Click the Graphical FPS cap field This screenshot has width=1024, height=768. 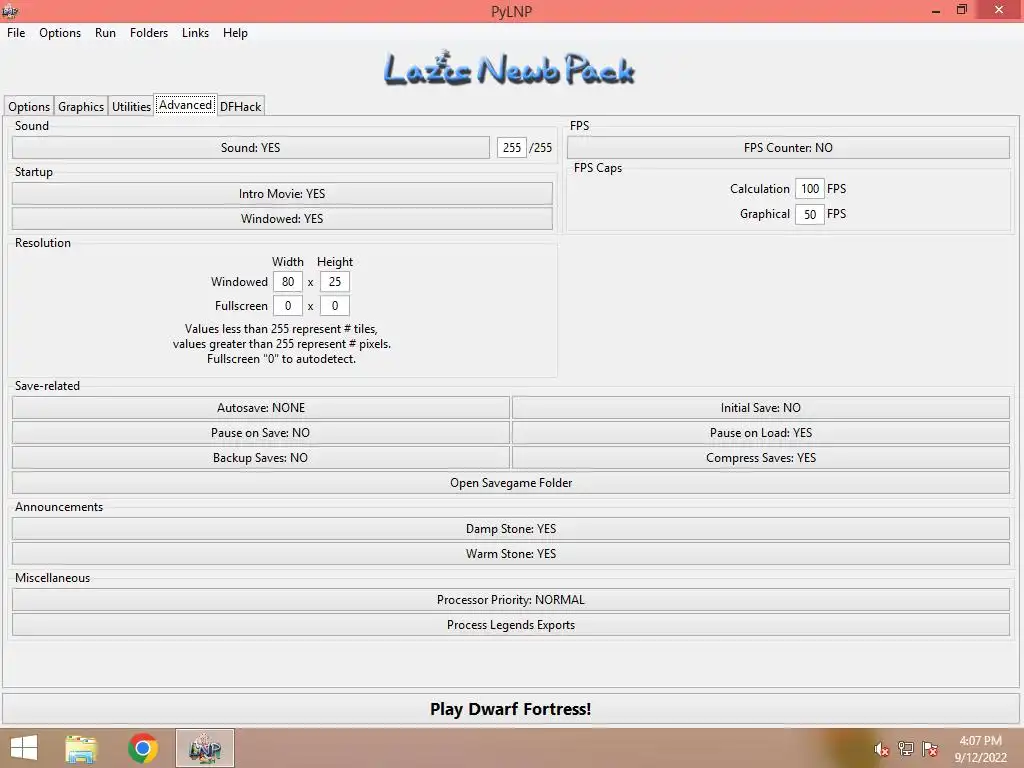coord(810,214)
